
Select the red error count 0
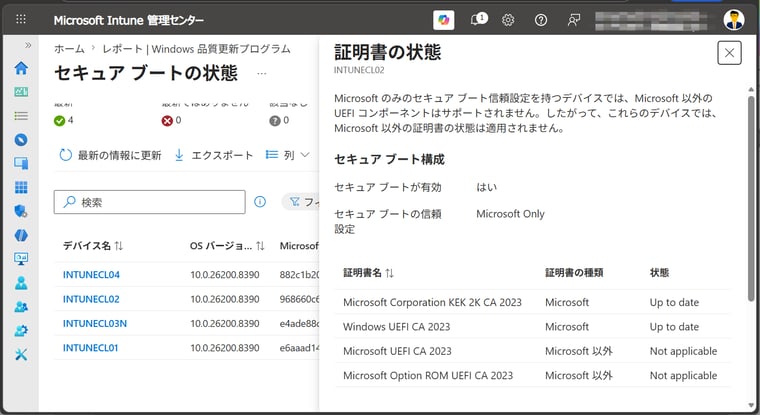coord(172,120)
